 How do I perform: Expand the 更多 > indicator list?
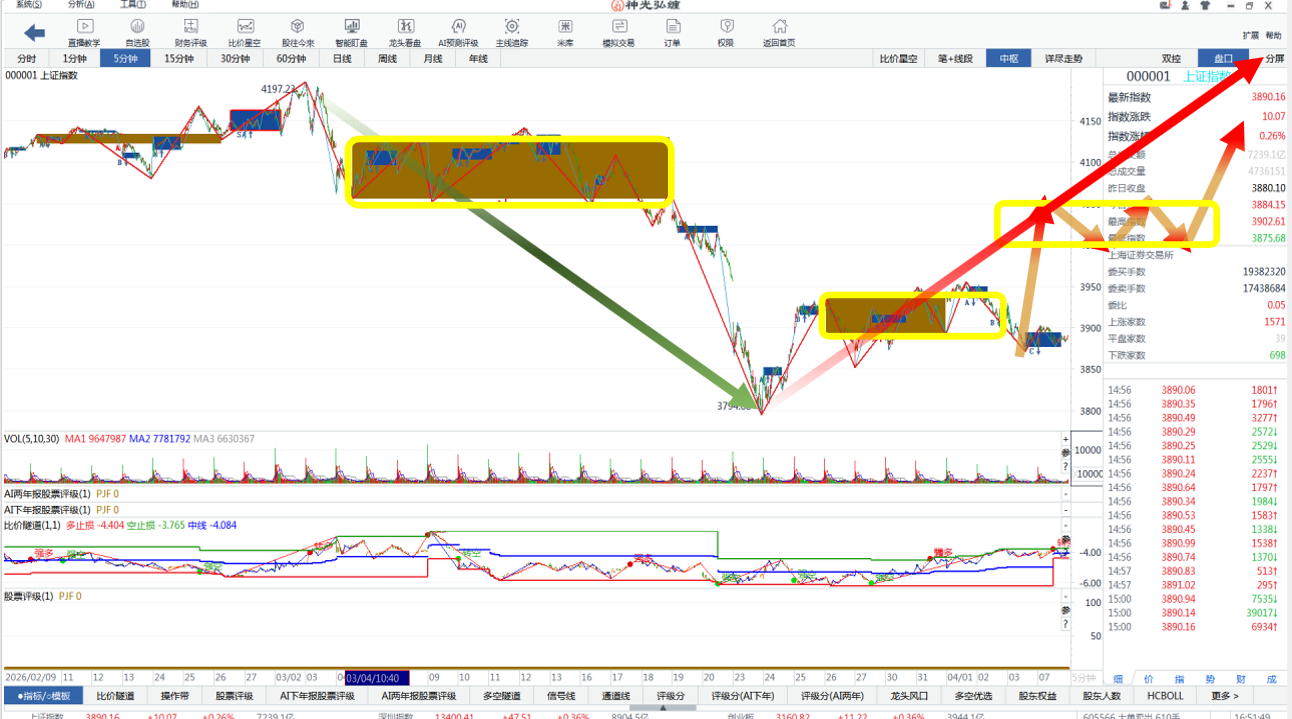[x=1224, y=696]
